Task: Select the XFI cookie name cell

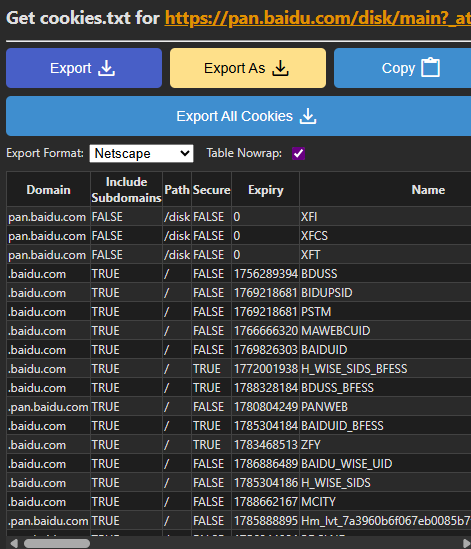Action: click(385, 217)
